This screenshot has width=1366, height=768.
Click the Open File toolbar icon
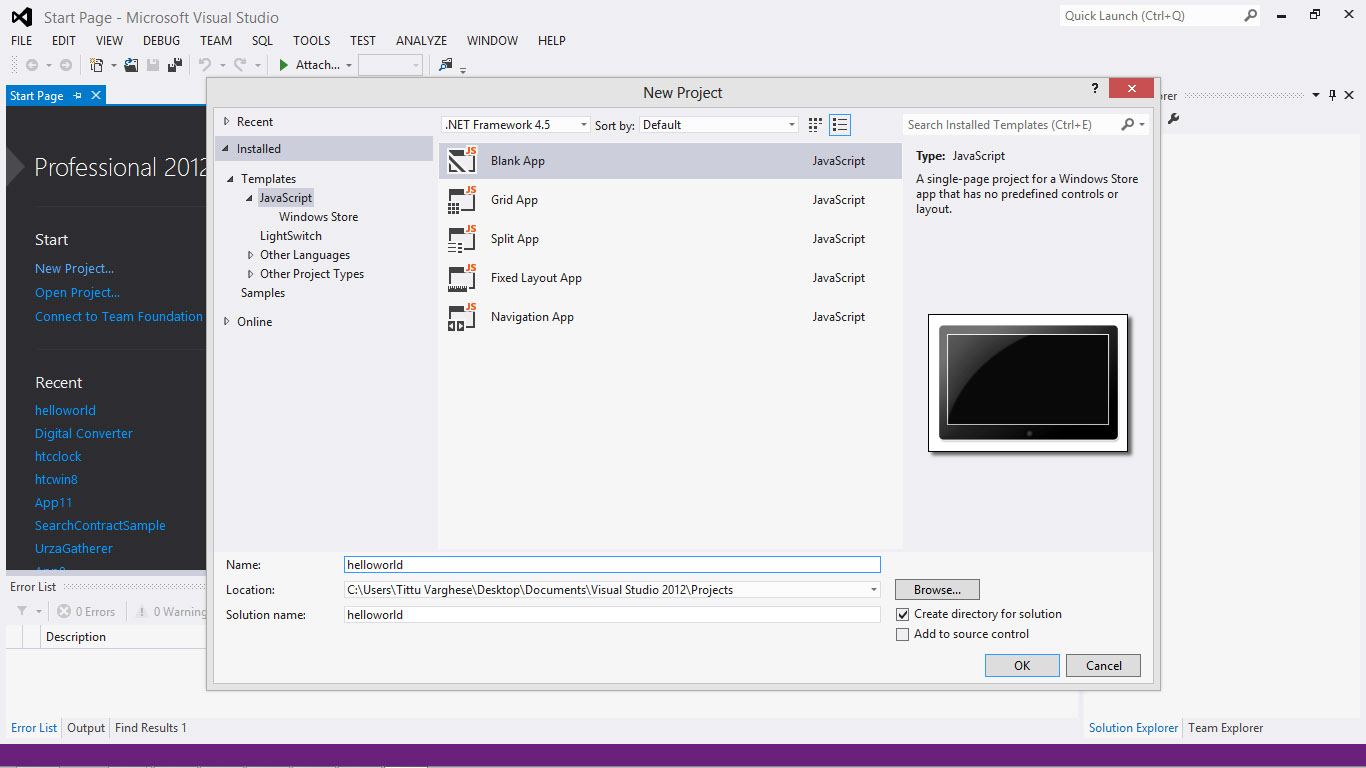tap(131, 64)
